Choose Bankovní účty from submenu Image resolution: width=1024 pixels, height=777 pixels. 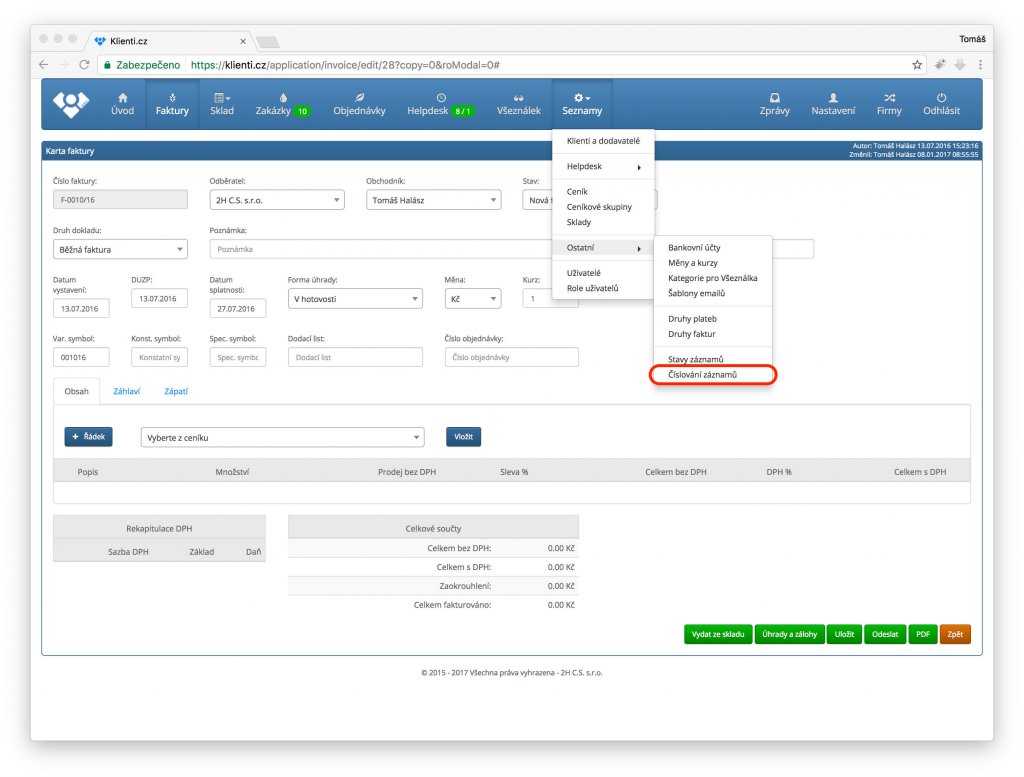point(694,247)
